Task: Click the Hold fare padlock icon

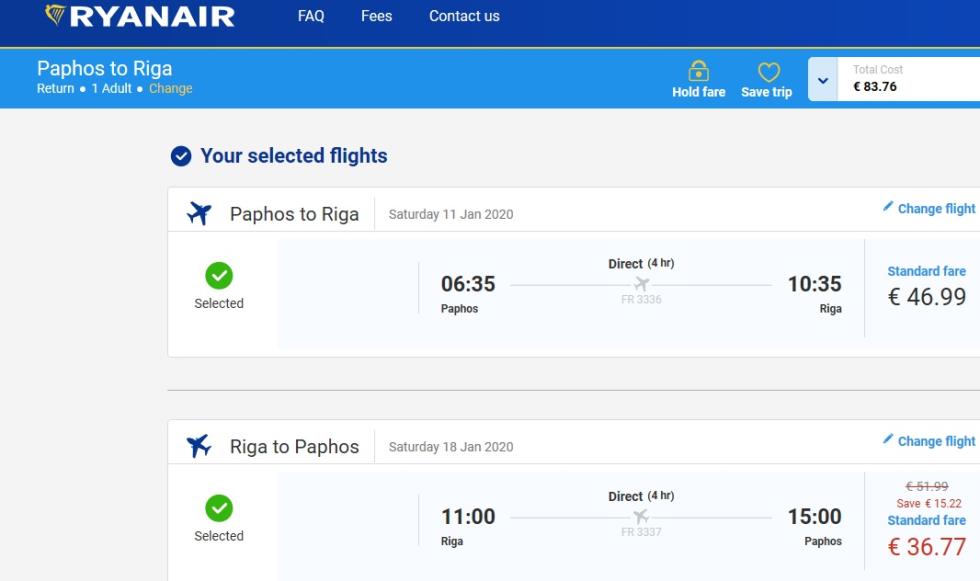Action: 698,71
